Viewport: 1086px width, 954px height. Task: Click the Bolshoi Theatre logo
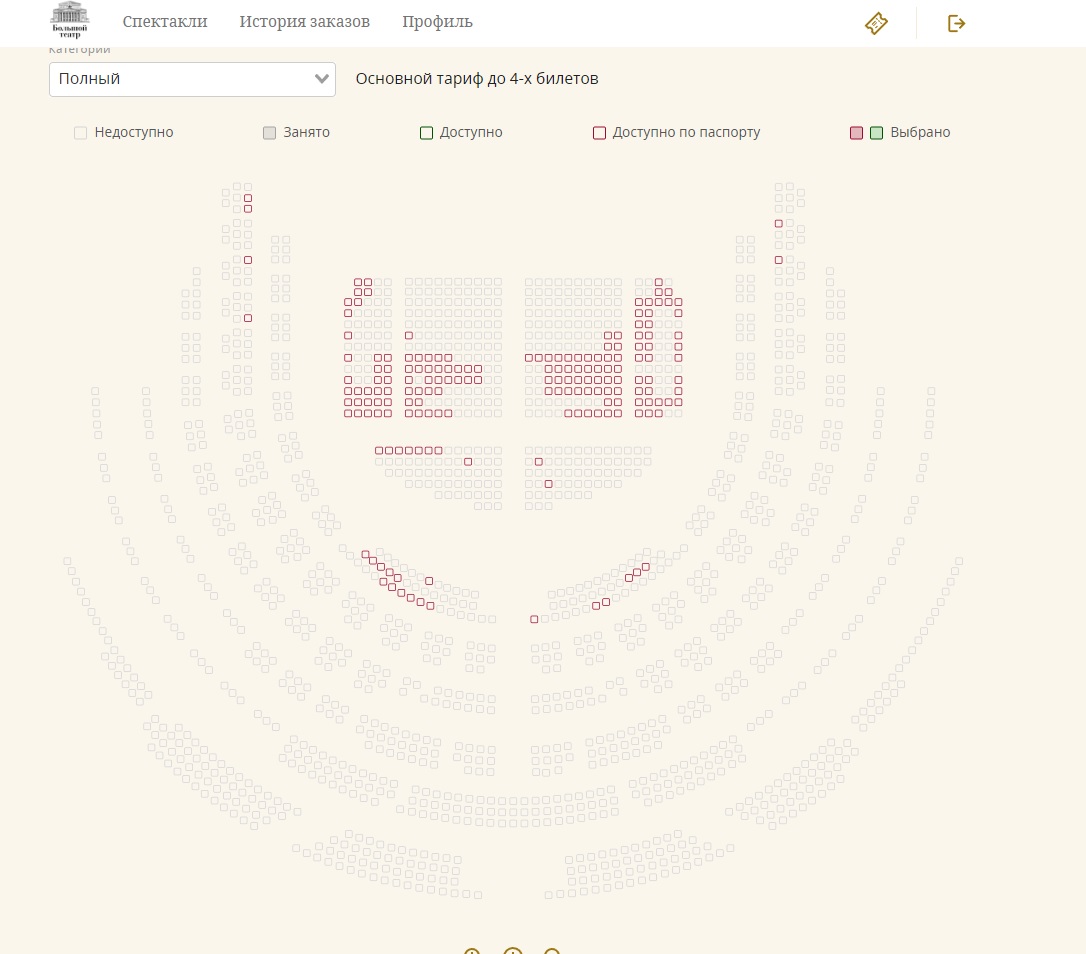[69, 20]
